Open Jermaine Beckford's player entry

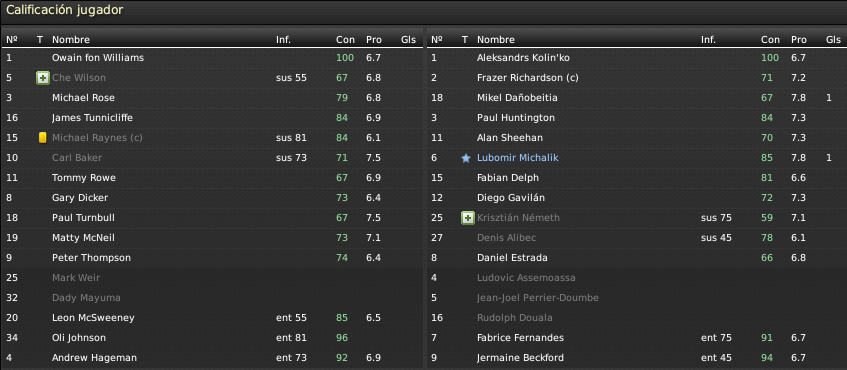[520, 358]
